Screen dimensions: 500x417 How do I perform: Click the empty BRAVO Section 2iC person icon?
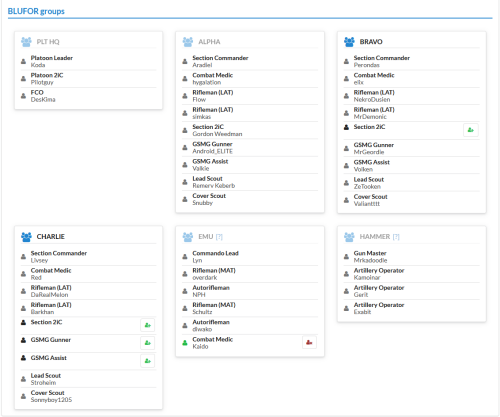tap(346, 127)
